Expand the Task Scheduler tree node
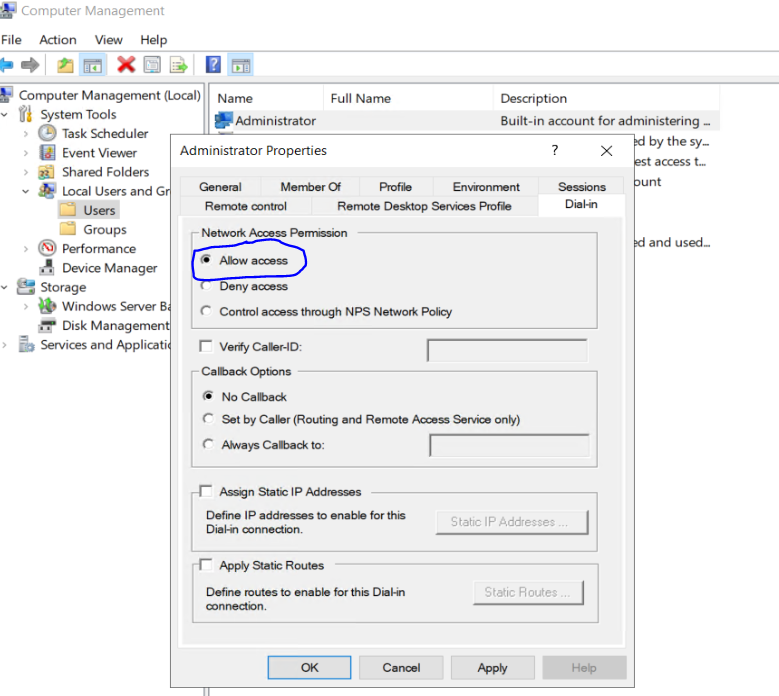Viewport: 779px width, 696px height. pyautogui.click(x=26, y=134)
